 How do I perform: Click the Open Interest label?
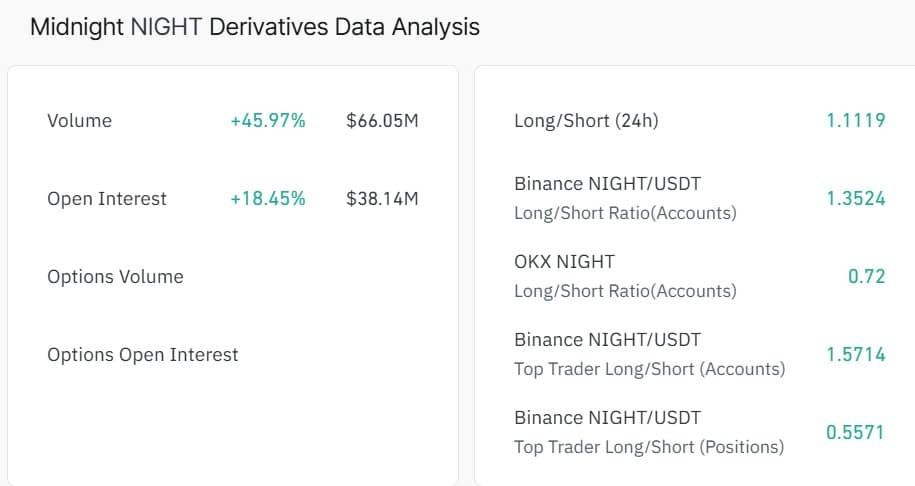coord(107,199)
